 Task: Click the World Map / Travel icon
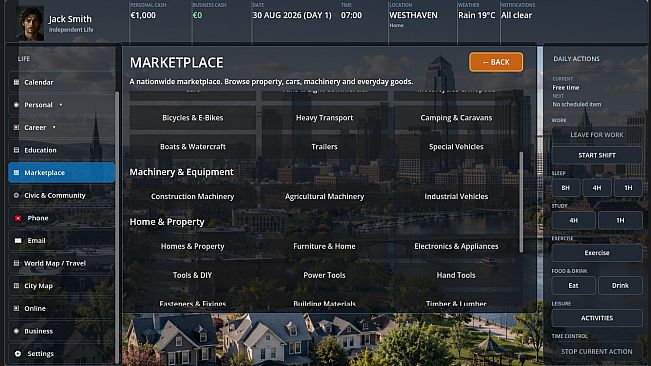coord(16,263)
